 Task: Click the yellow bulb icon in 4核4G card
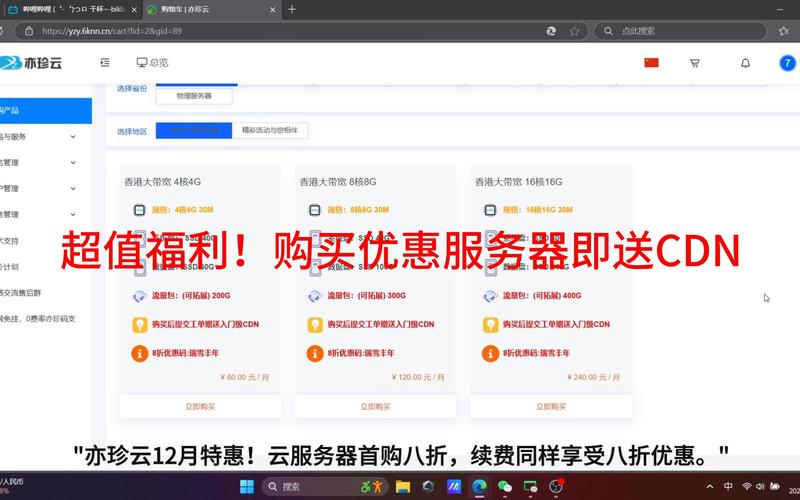(x=140, y=324)
